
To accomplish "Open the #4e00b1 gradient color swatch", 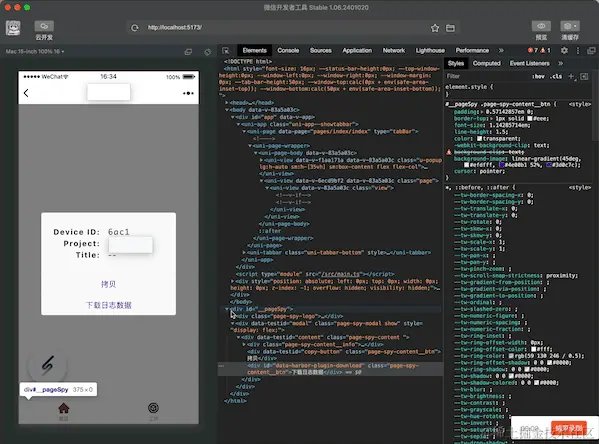I will pos(502,165).
